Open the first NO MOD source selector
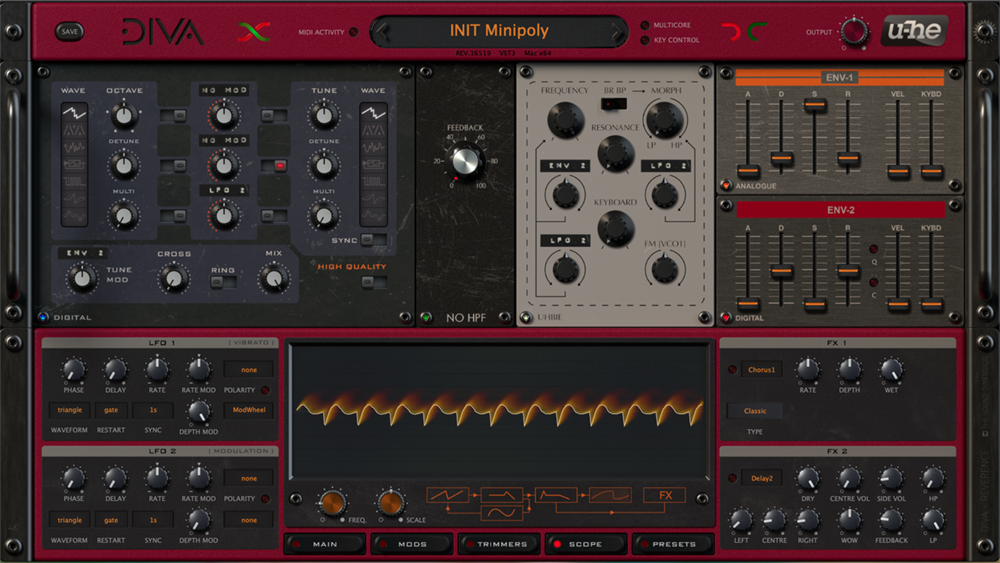 tap(224, 91)
